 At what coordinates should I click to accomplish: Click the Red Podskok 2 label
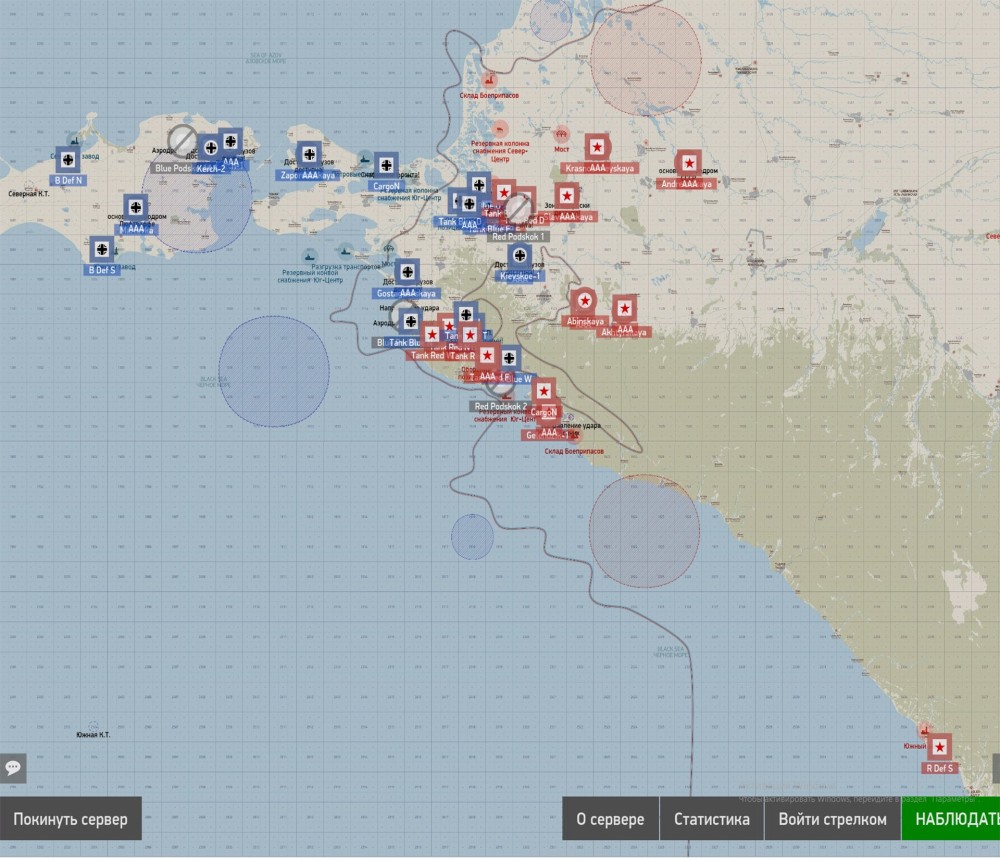[x=501, y=406]
